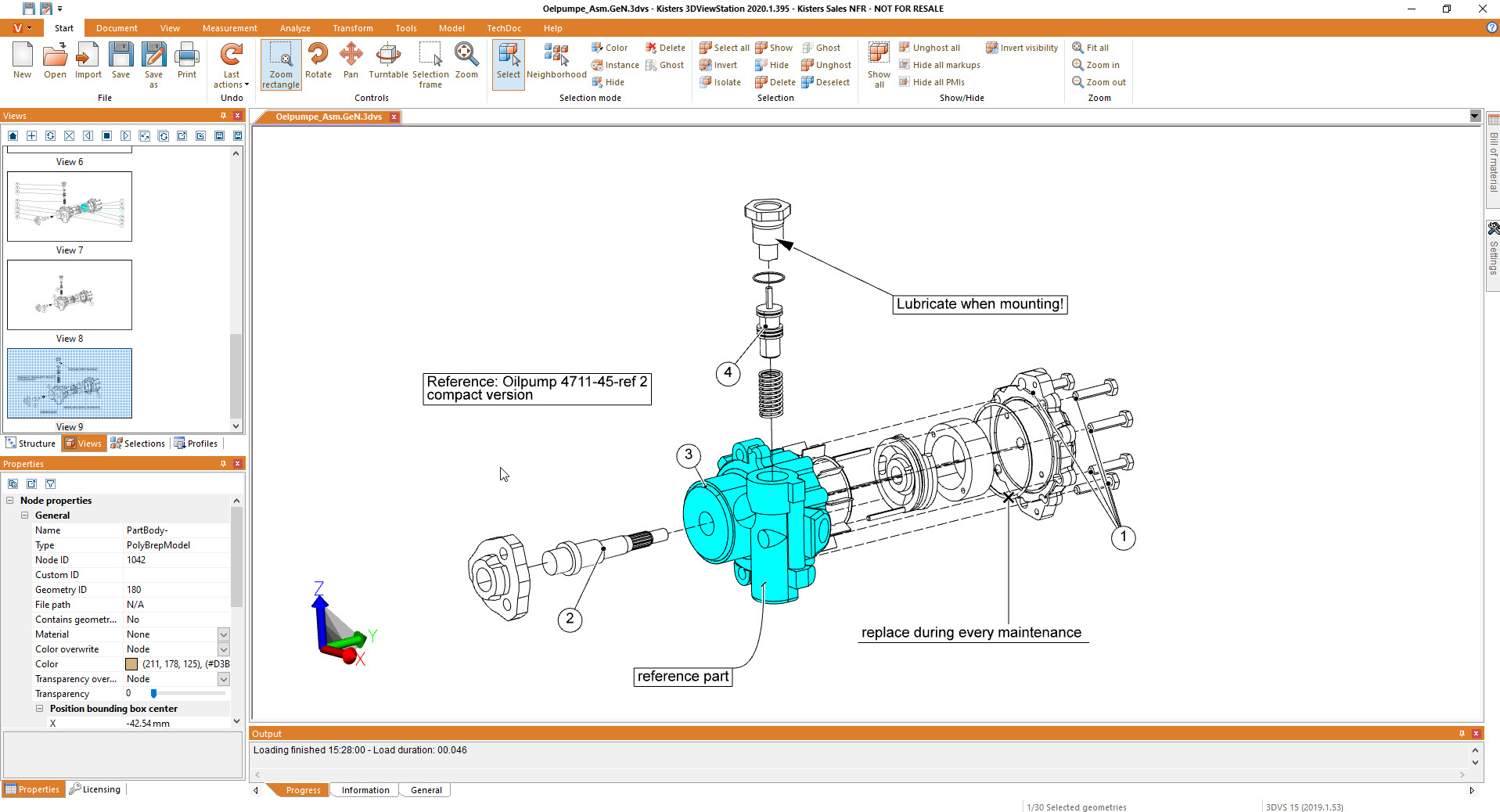Toggle Ghost selection mode
Image resolution: width=1500 pixels, height=812 pixels.
click(664, 65)
